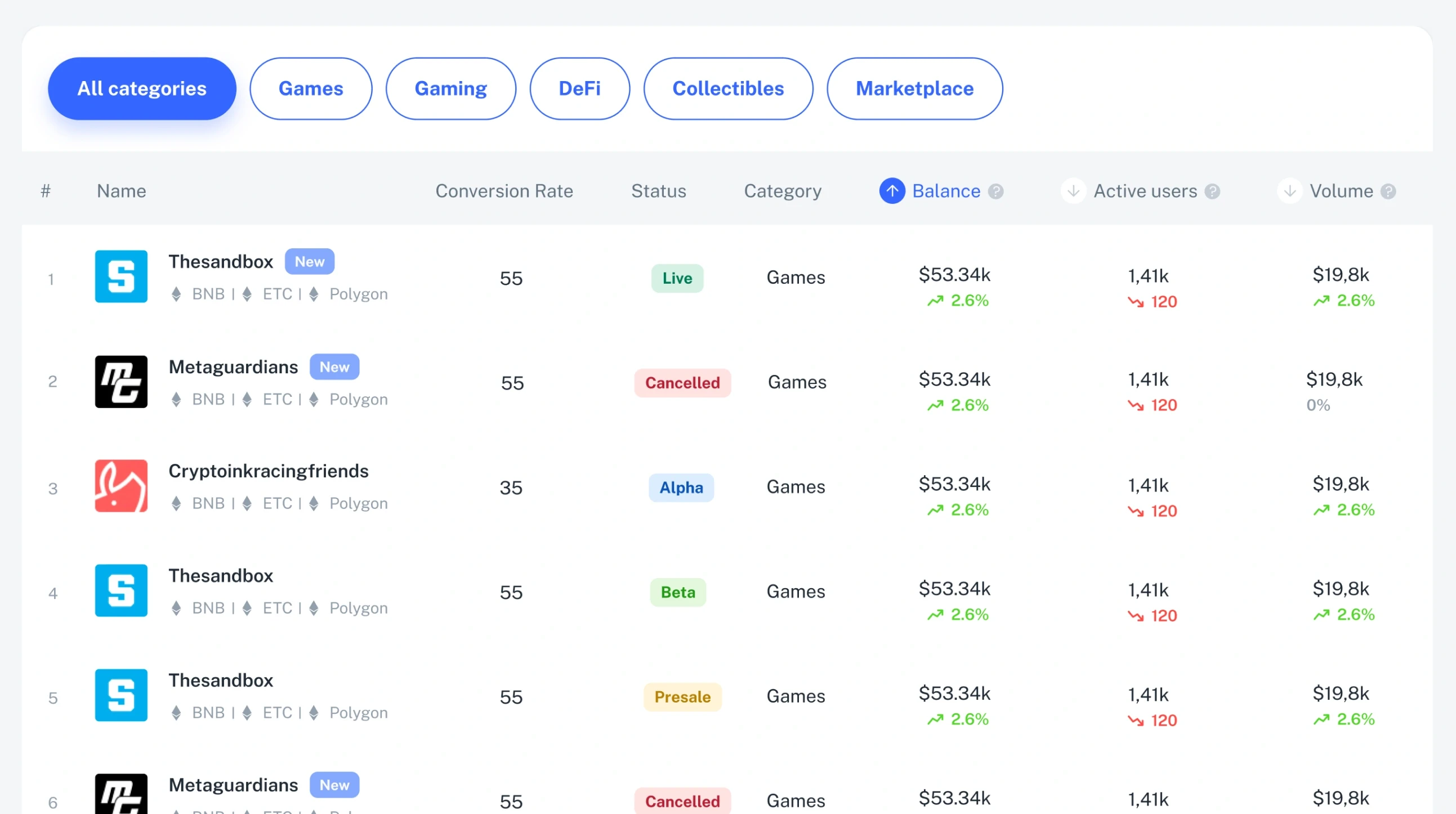This screenshot has width=1456, height=814.
Task: Click the Polygon chain icon in row 3
Action: click(x=314, y=503)
